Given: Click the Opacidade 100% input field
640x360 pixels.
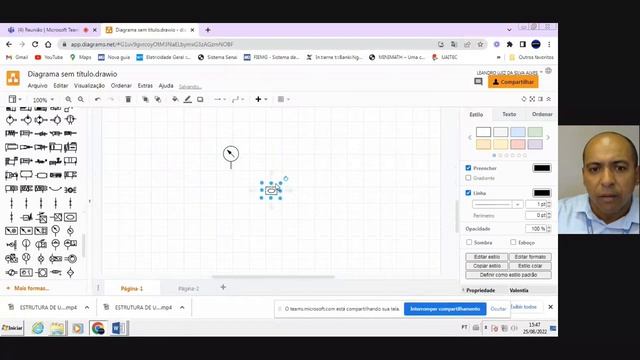Looking at the screenshot, I should pyautogui.click(x=536, y=229).
